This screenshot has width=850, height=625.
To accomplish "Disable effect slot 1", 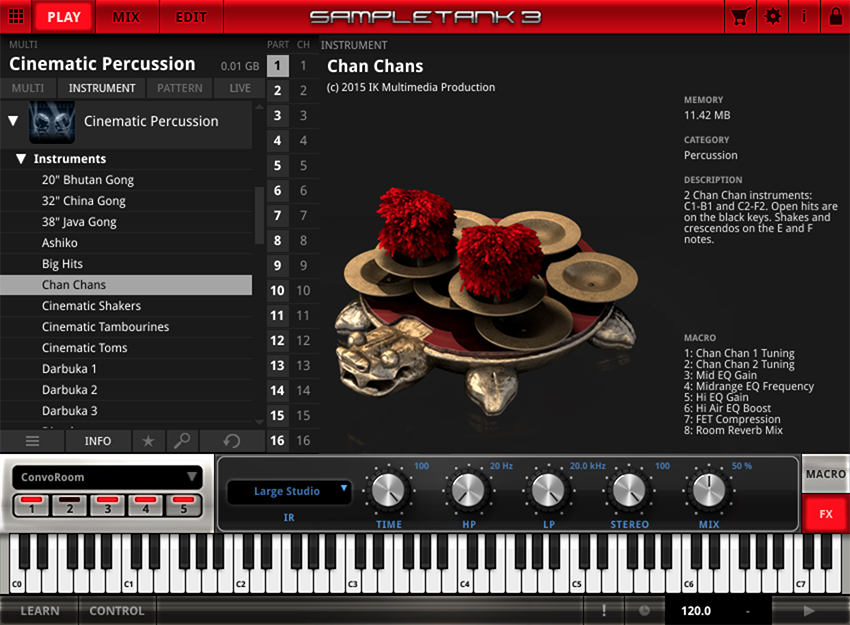I will (x=31, y=505).
